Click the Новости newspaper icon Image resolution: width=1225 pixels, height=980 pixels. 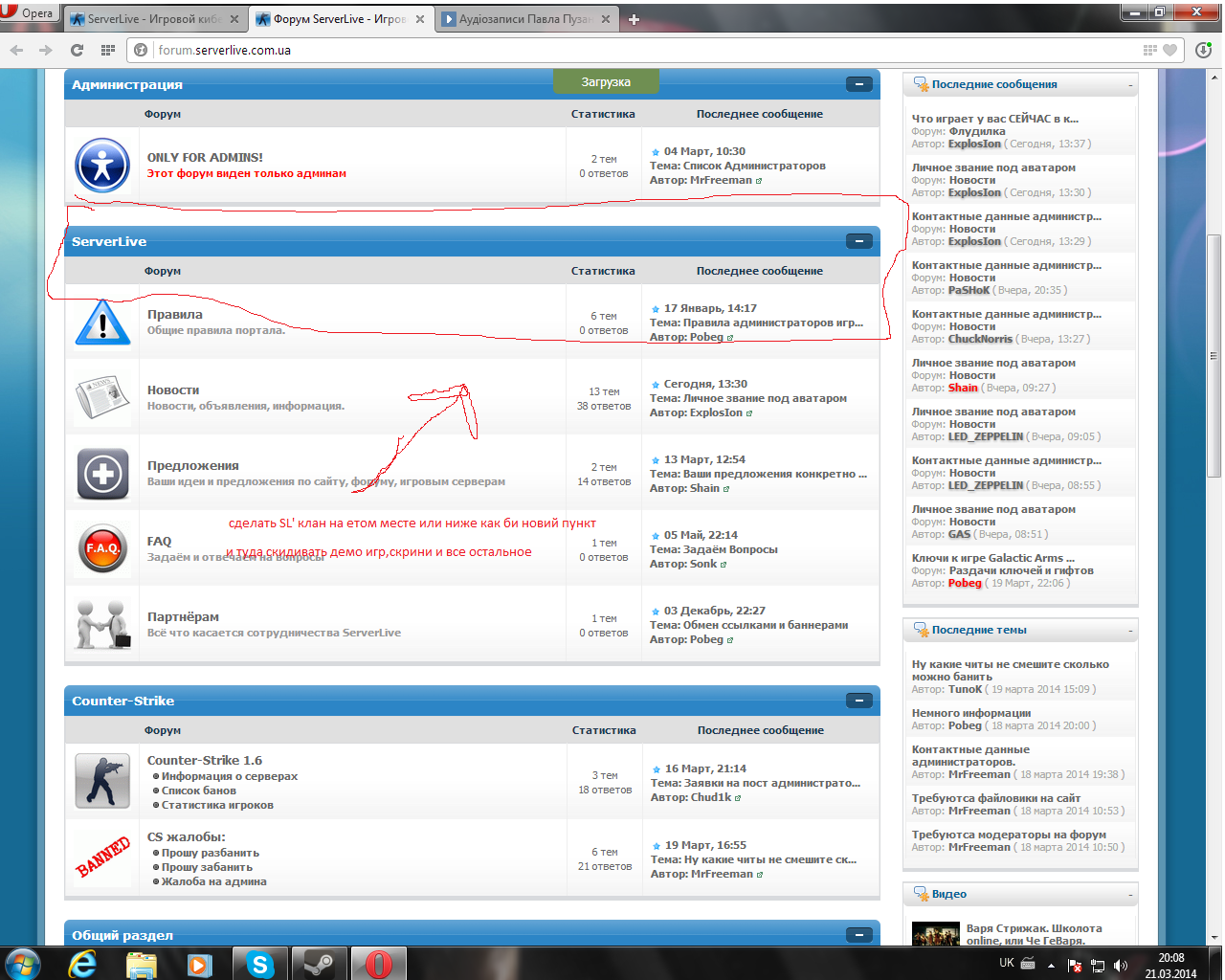pyautogui.click(x=102, y=398)
